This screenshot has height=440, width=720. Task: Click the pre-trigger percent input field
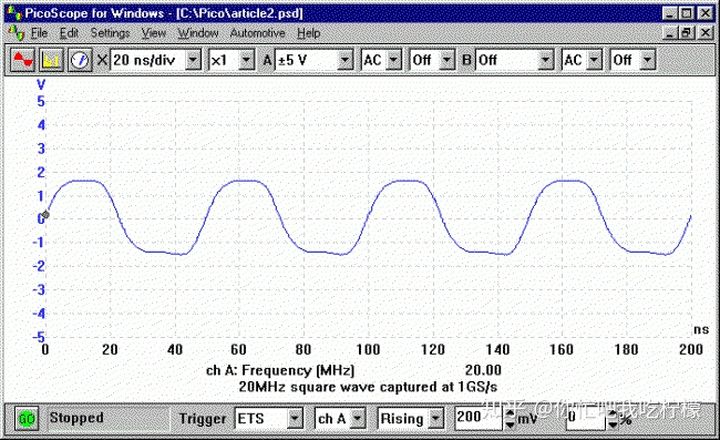586,418
